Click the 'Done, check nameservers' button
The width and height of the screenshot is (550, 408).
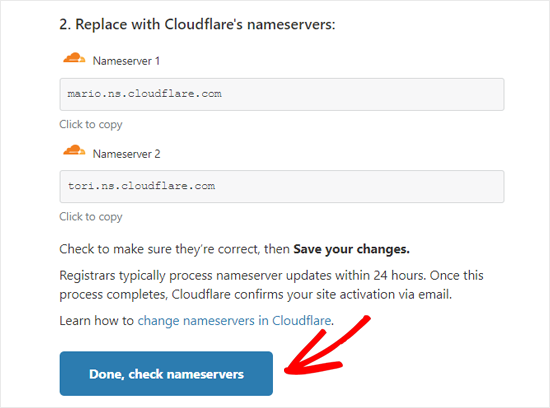tap(166, 374)
